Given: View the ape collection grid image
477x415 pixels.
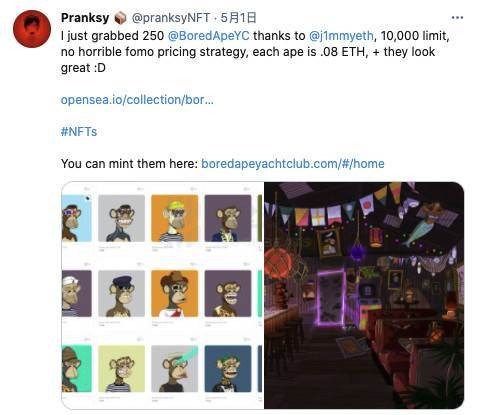Looking at the screenshot, I should pos(163,295).
